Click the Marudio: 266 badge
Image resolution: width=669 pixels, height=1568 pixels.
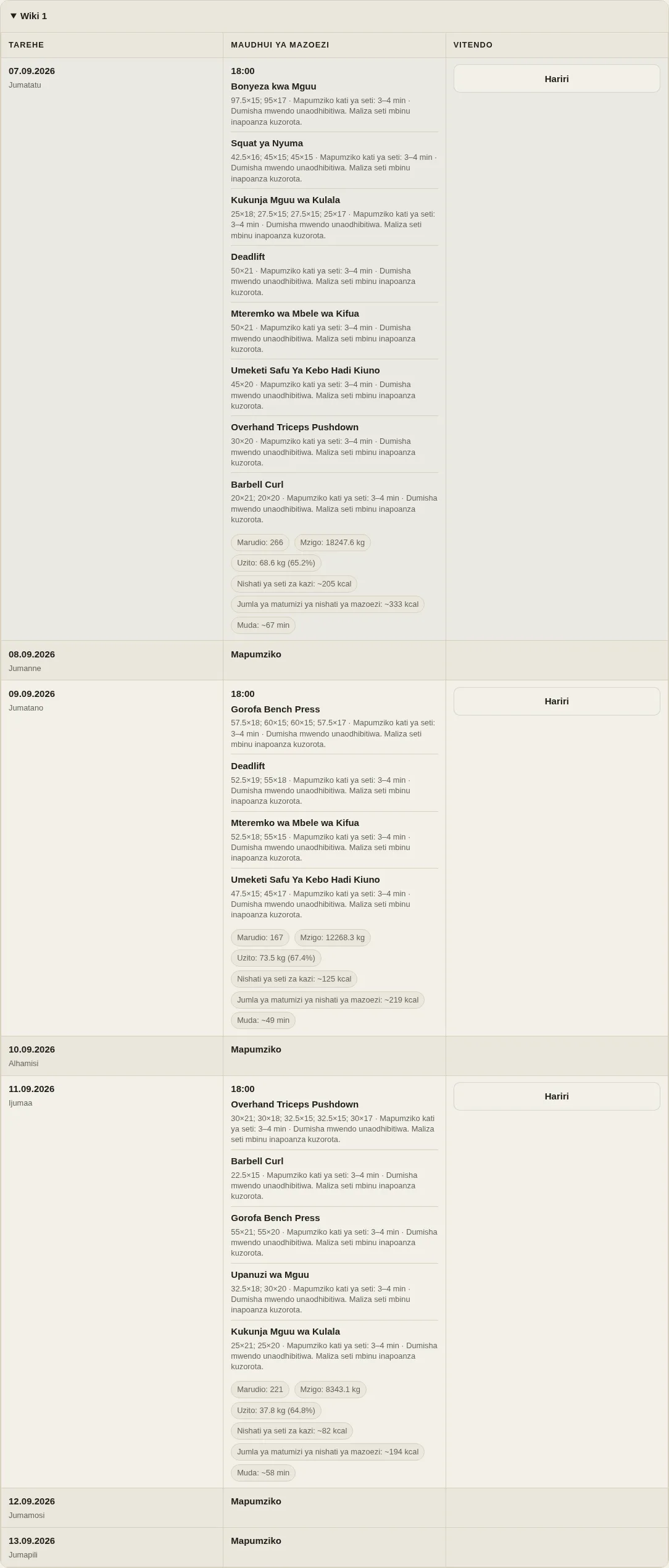tap(260, 543)
